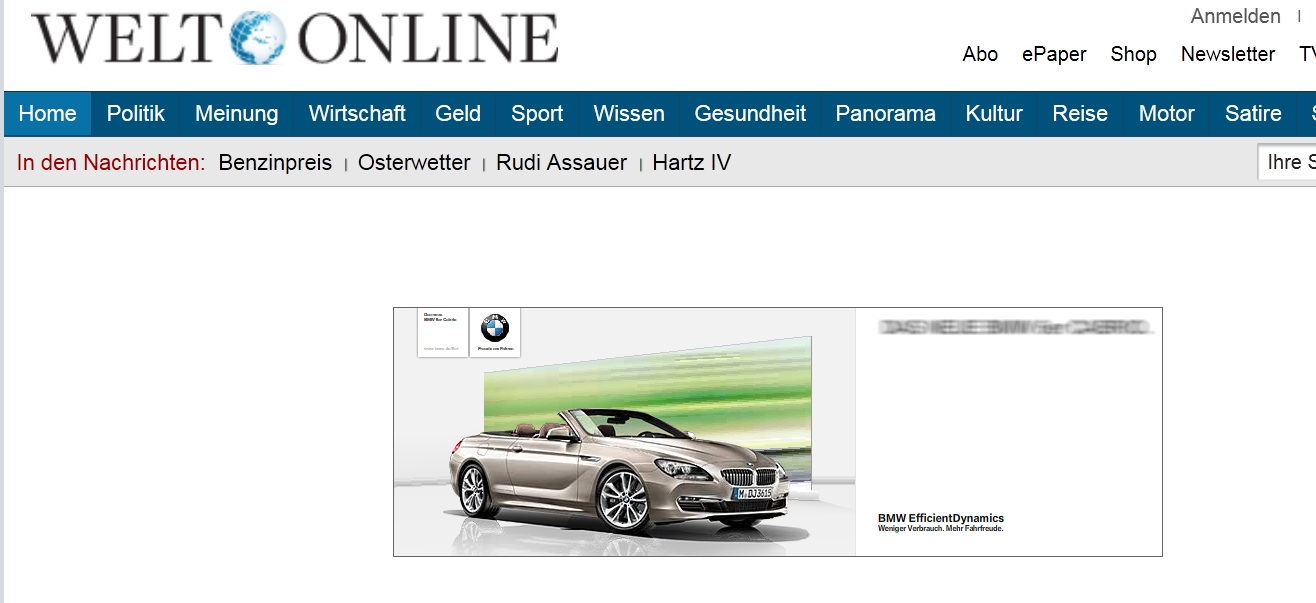Open the Rudi Assauer news topic
This screenshot has width=1316, height=603.
(561, 163)
